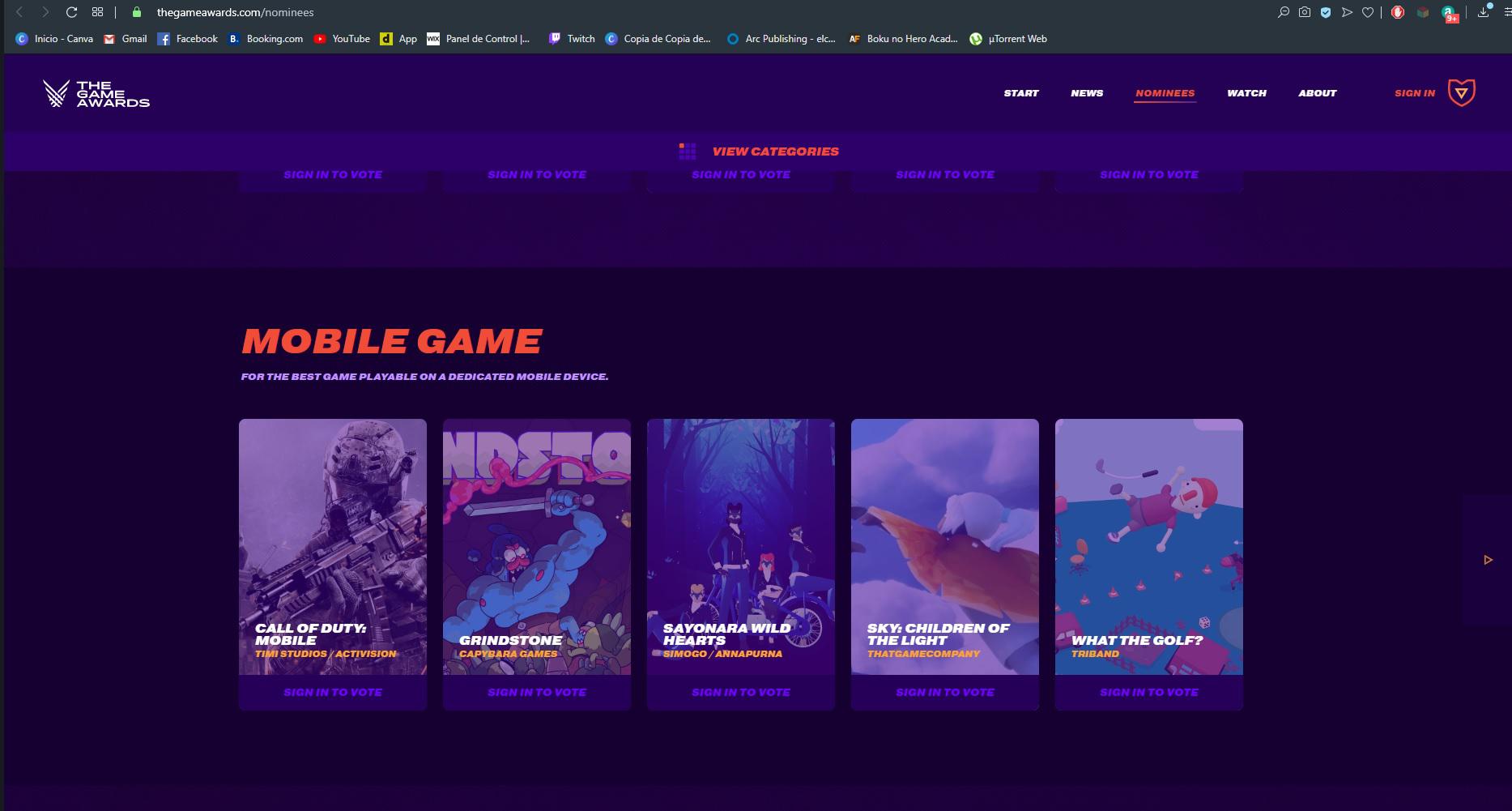Open the Watch menu item
This screenshot has width=1512, height=811.
1246,93
